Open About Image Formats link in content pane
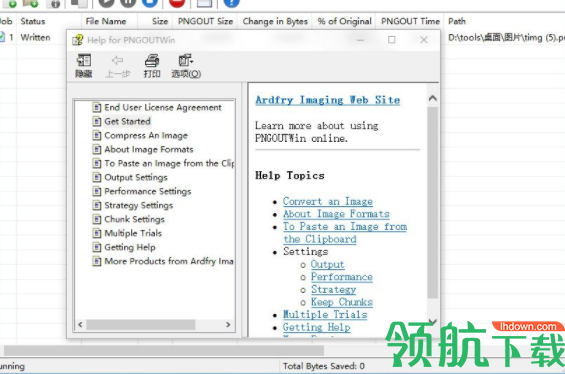This screenshot has width=565, height=374. click(x=336, y=214)
